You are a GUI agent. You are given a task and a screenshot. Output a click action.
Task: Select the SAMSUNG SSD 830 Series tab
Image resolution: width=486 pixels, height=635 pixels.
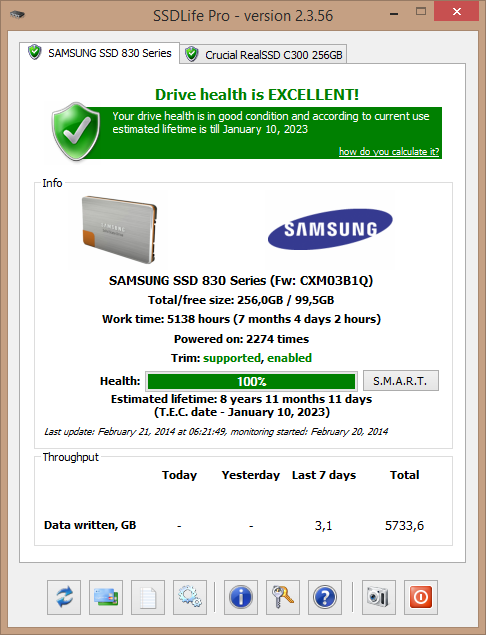click(x=100, y=53)
